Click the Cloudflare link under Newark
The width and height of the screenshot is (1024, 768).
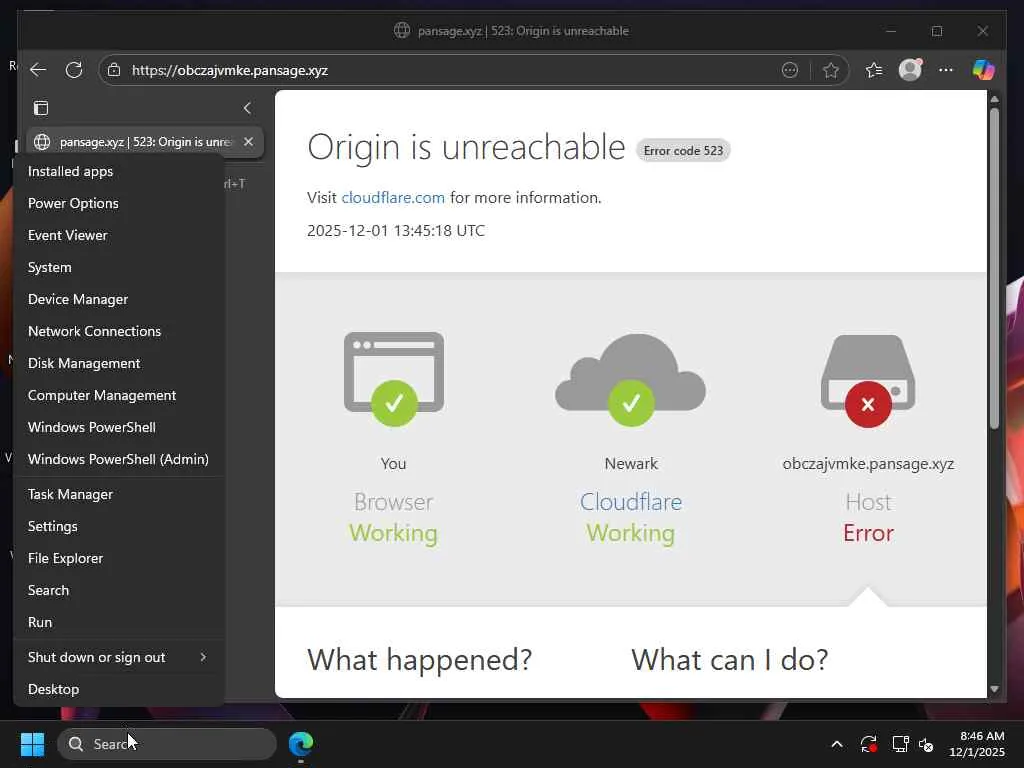click(x=631, y=502)
